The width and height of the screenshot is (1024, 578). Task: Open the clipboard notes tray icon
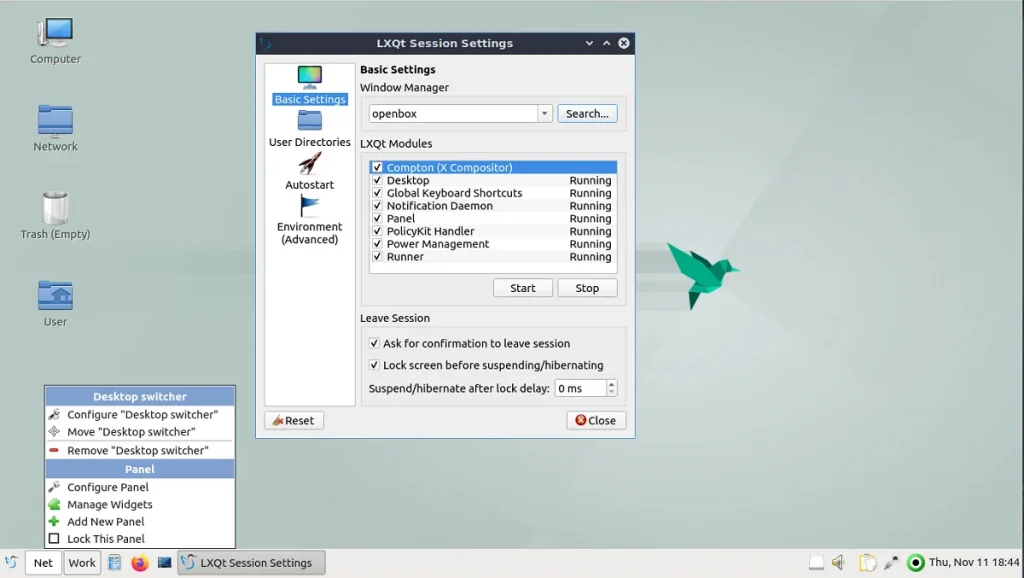tap(867, 562)
